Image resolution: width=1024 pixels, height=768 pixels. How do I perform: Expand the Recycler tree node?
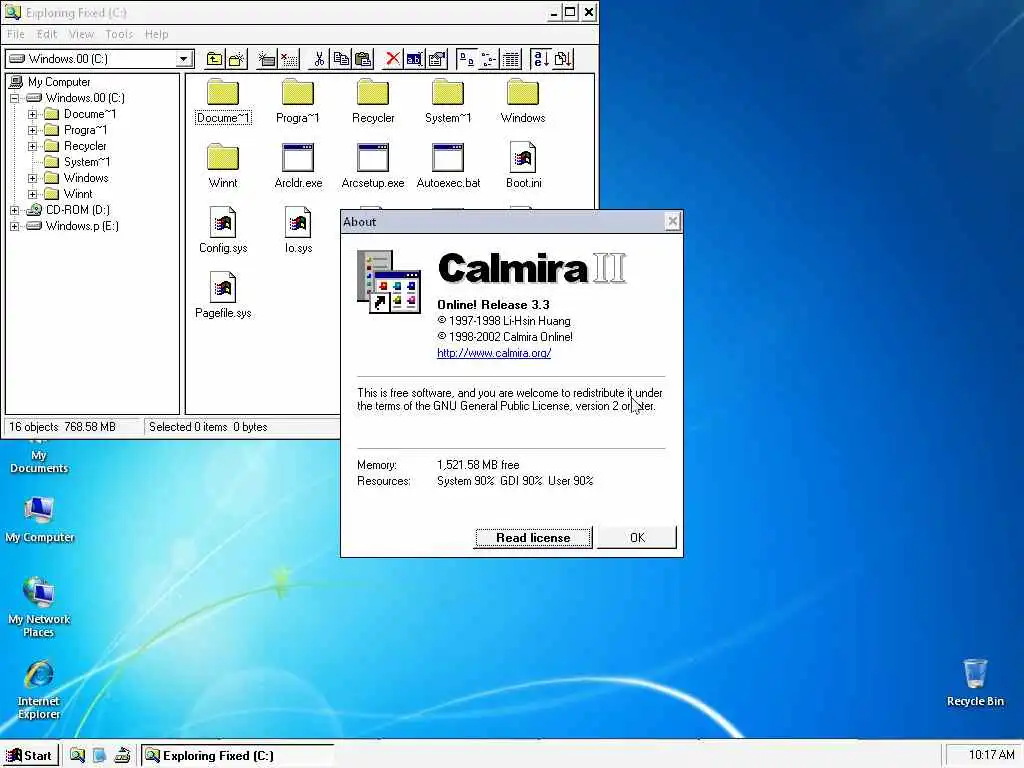[x=32, y=146]
